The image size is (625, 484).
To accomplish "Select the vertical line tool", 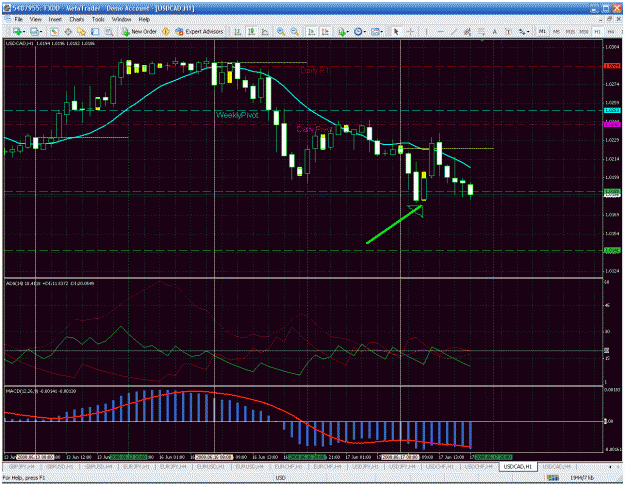I will [426, 31].
